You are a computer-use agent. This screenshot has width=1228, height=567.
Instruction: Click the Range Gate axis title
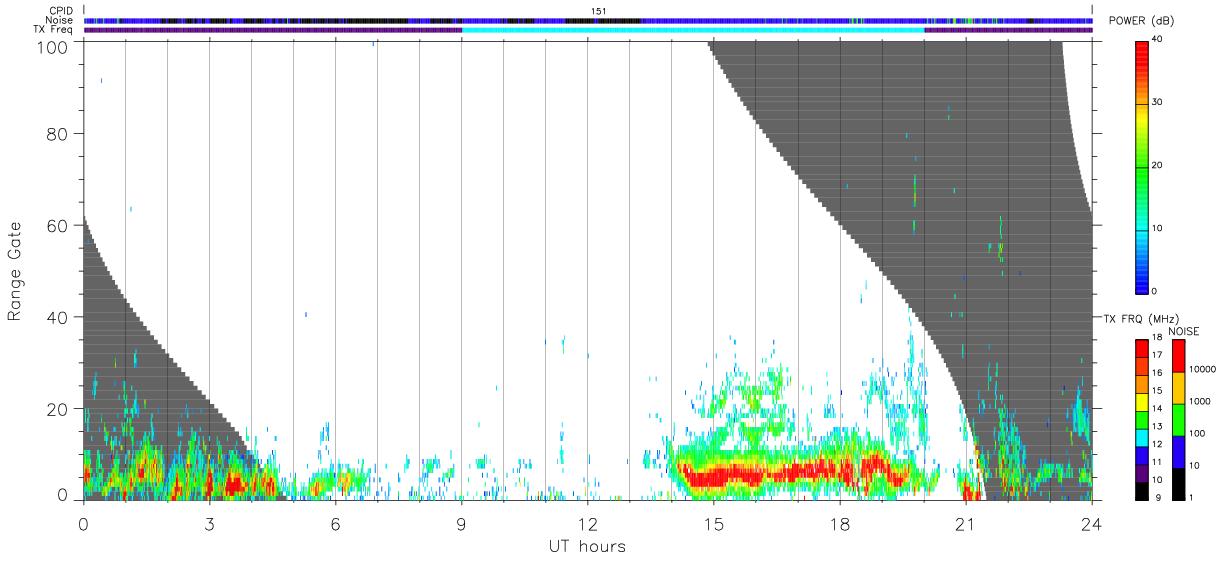pyautogui.click(x=15, y=271)
